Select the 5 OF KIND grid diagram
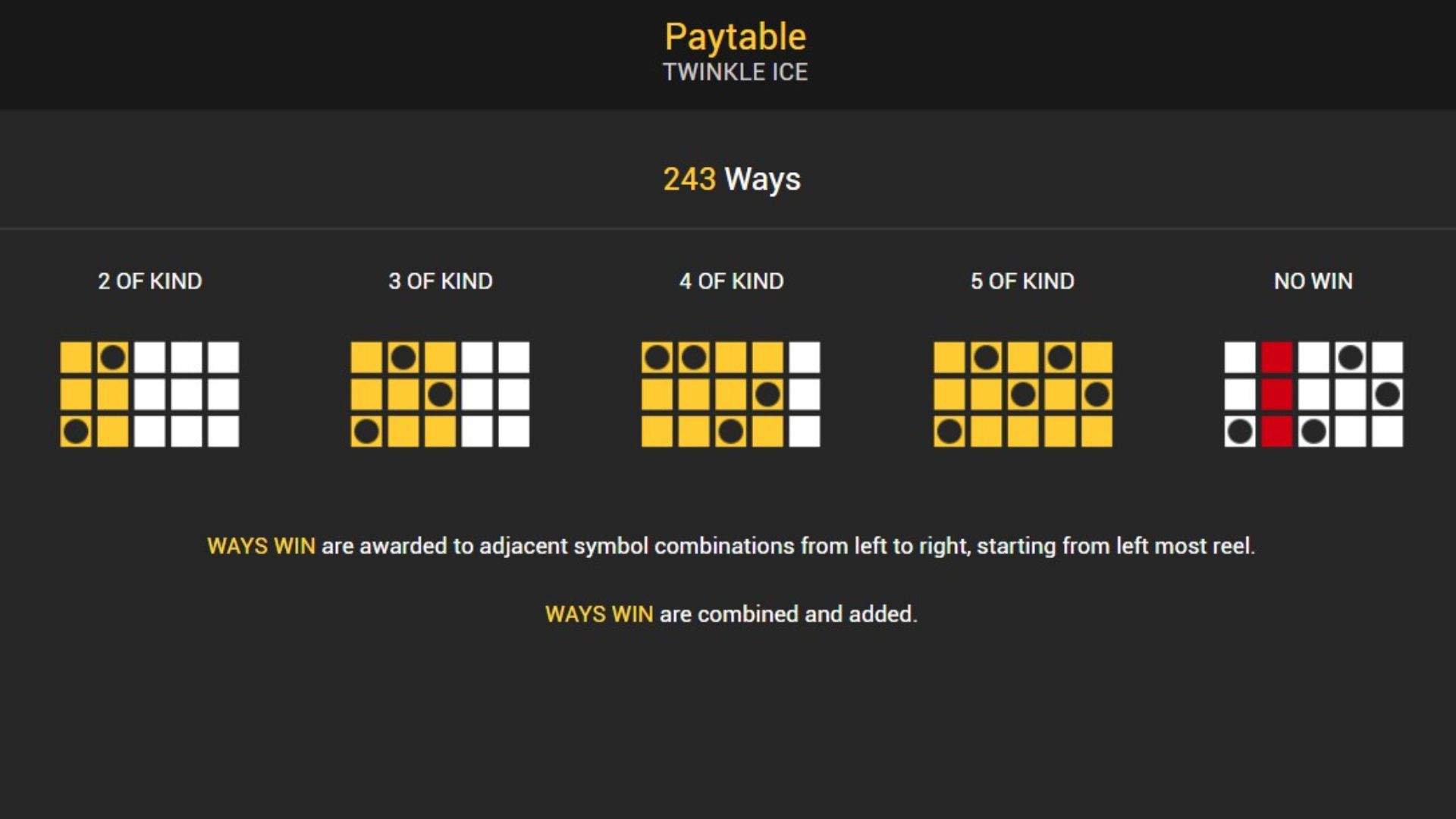The width and height of the screenshot is (1456, 819). pyautogui.click(x=1022, y=394)
